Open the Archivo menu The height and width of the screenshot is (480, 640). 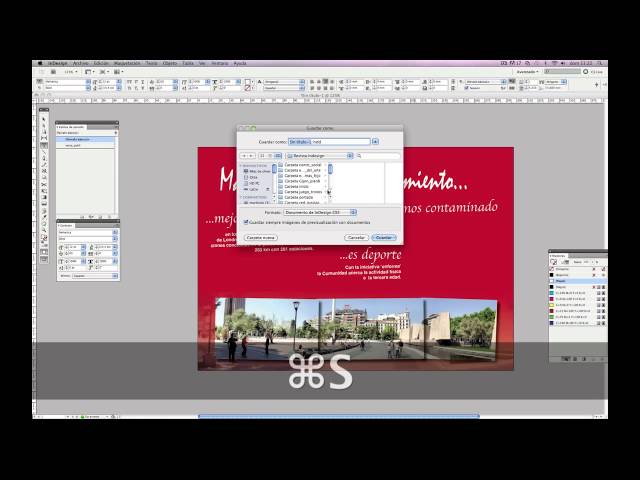pos(80,63)
